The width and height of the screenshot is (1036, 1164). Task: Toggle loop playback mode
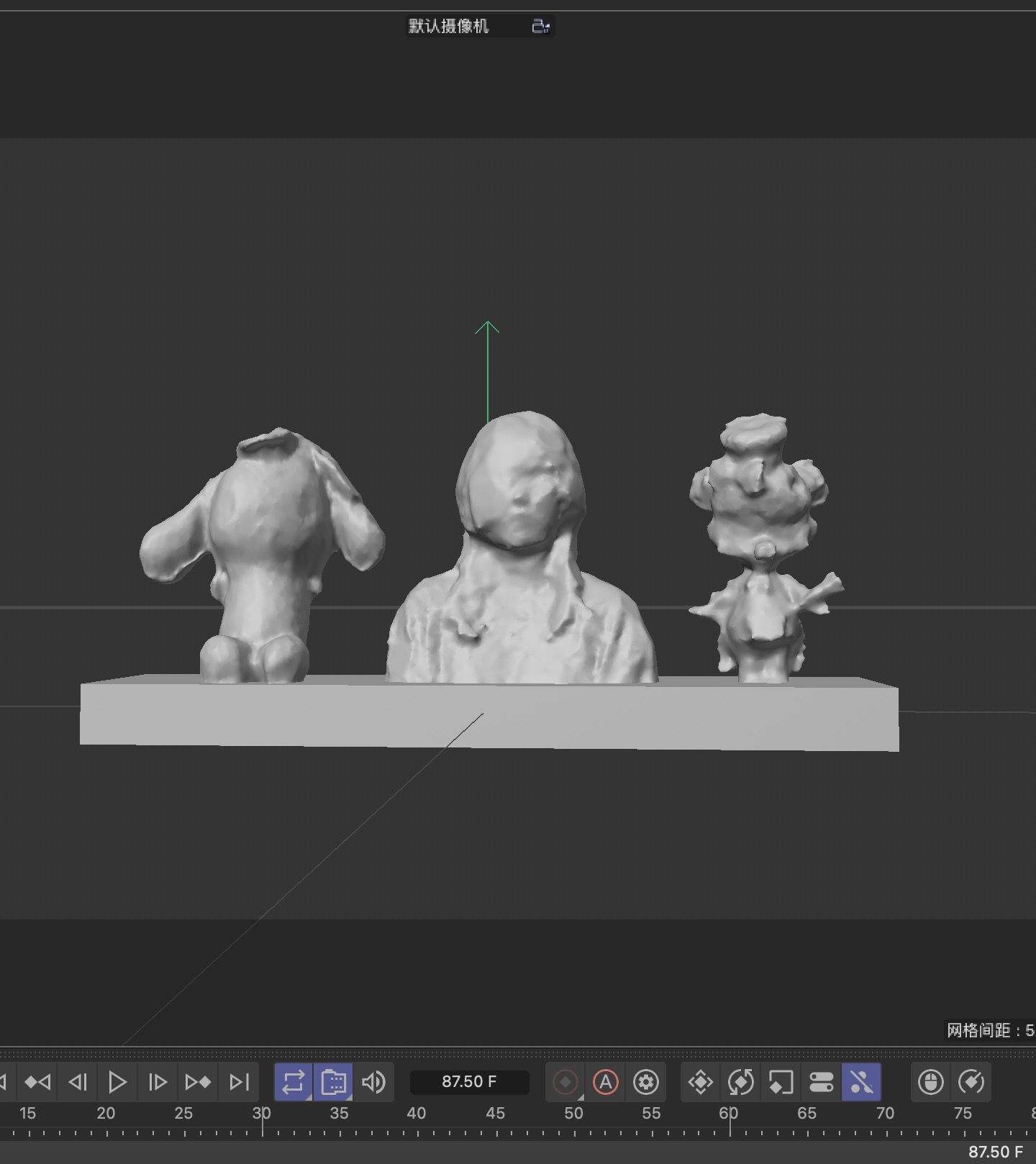[x=294, y=1082]
